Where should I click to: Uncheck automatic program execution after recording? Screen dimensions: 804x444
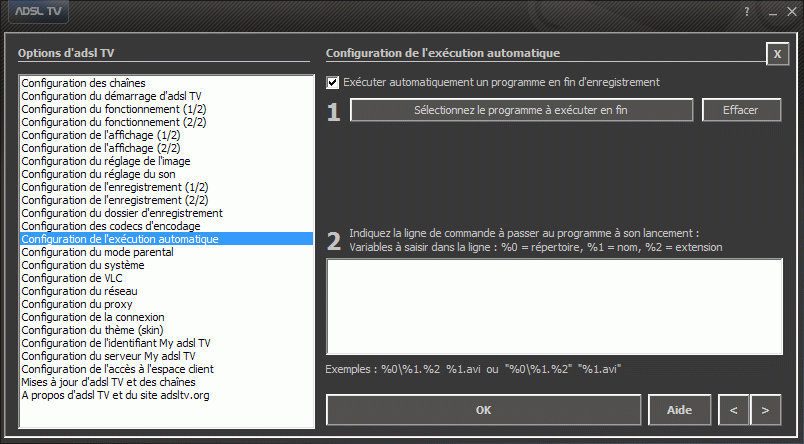coord(332,82)
